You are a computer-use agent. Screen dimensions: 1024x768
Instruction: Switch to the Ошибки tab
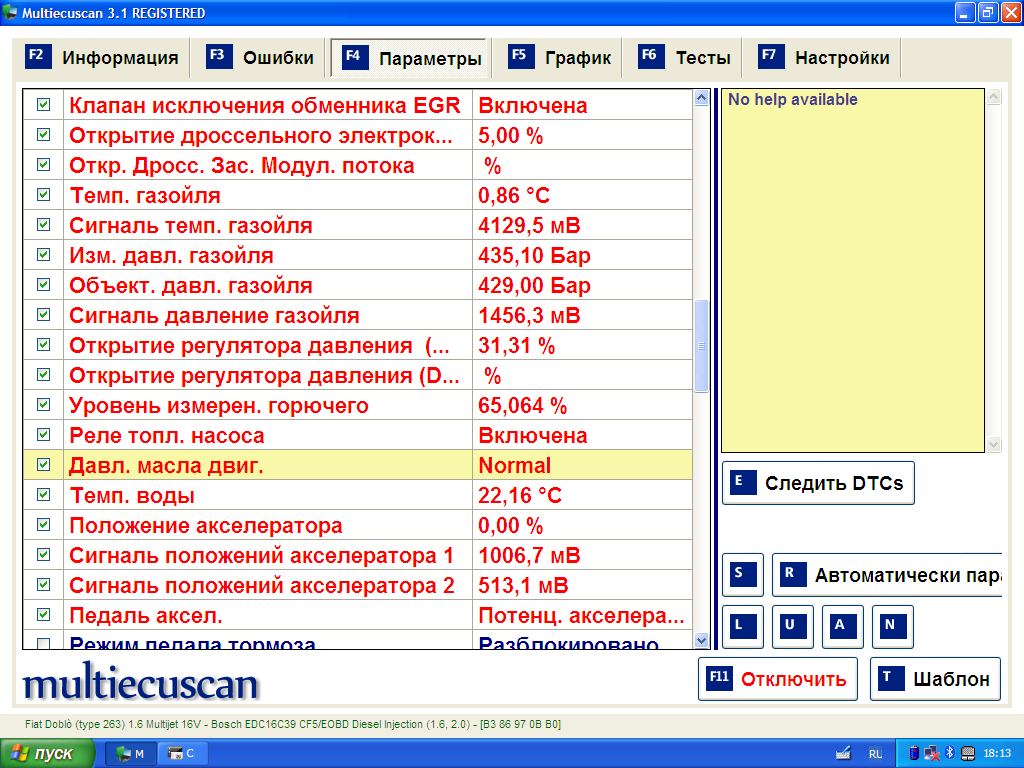coord(260,57)
